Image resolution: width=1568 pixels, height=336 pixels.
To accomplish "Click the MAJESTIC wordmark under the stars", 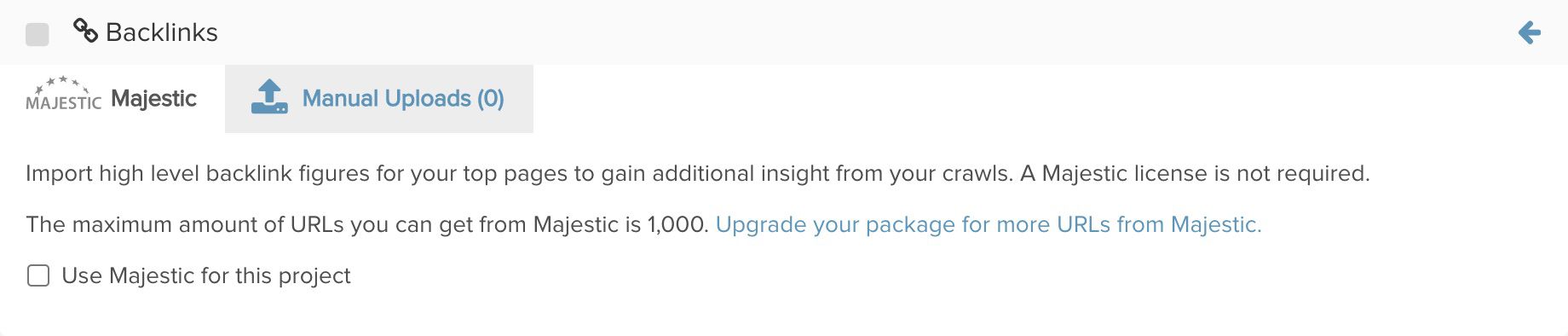I will (64, 103).
